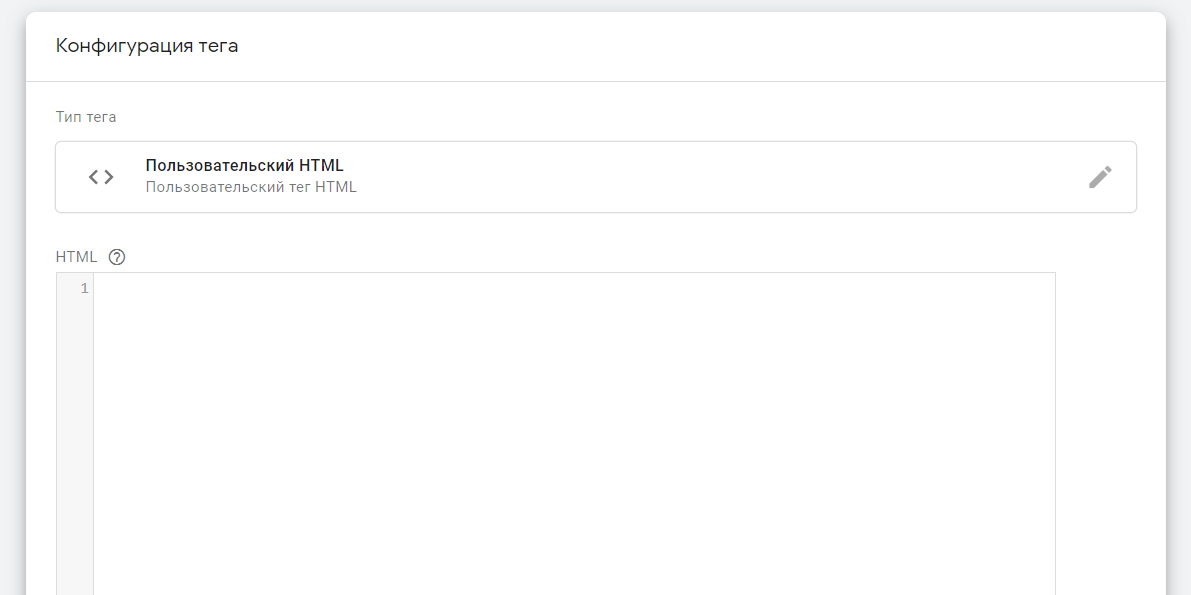Click the left border of the tag type card
The height and width of the screenshot is (595, 1191).
click(56, 177)
